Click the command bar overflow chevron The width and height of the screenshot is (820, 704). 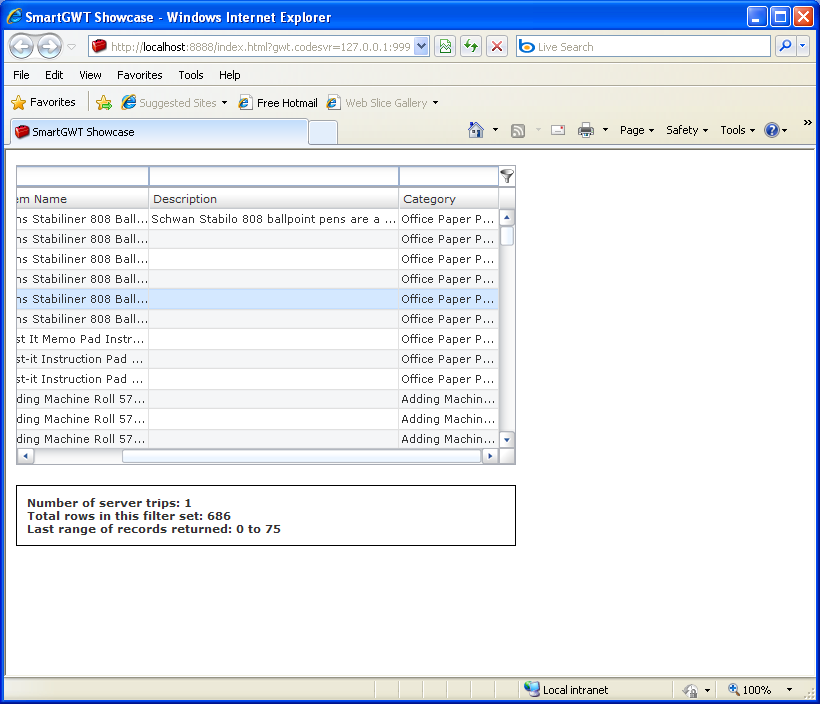pyautogui.click(x=807, y=122)
